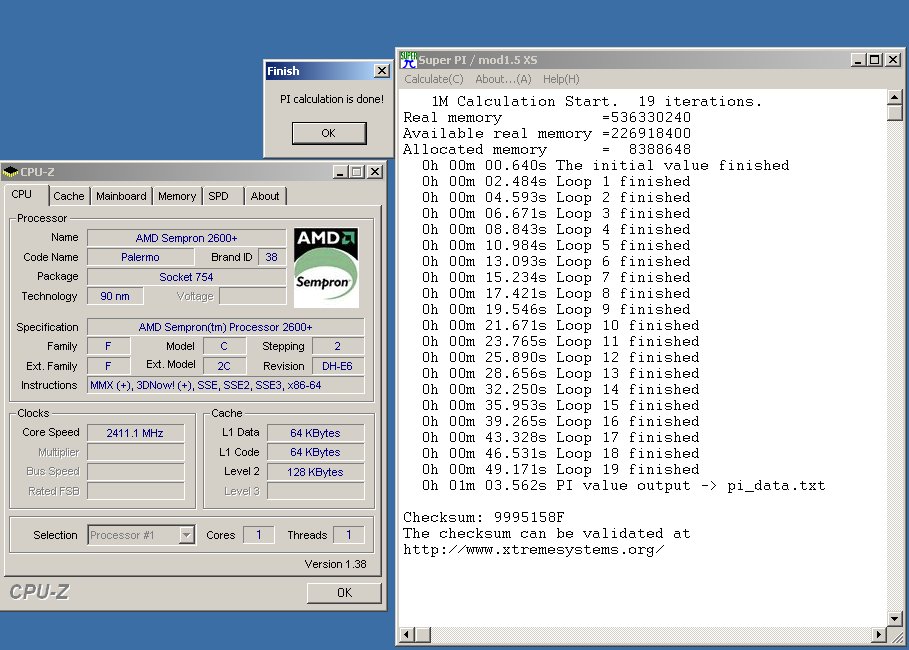Open the Help(H) menu in Super PI
Screen dimensions: 909x650
[x=561, y=79]
